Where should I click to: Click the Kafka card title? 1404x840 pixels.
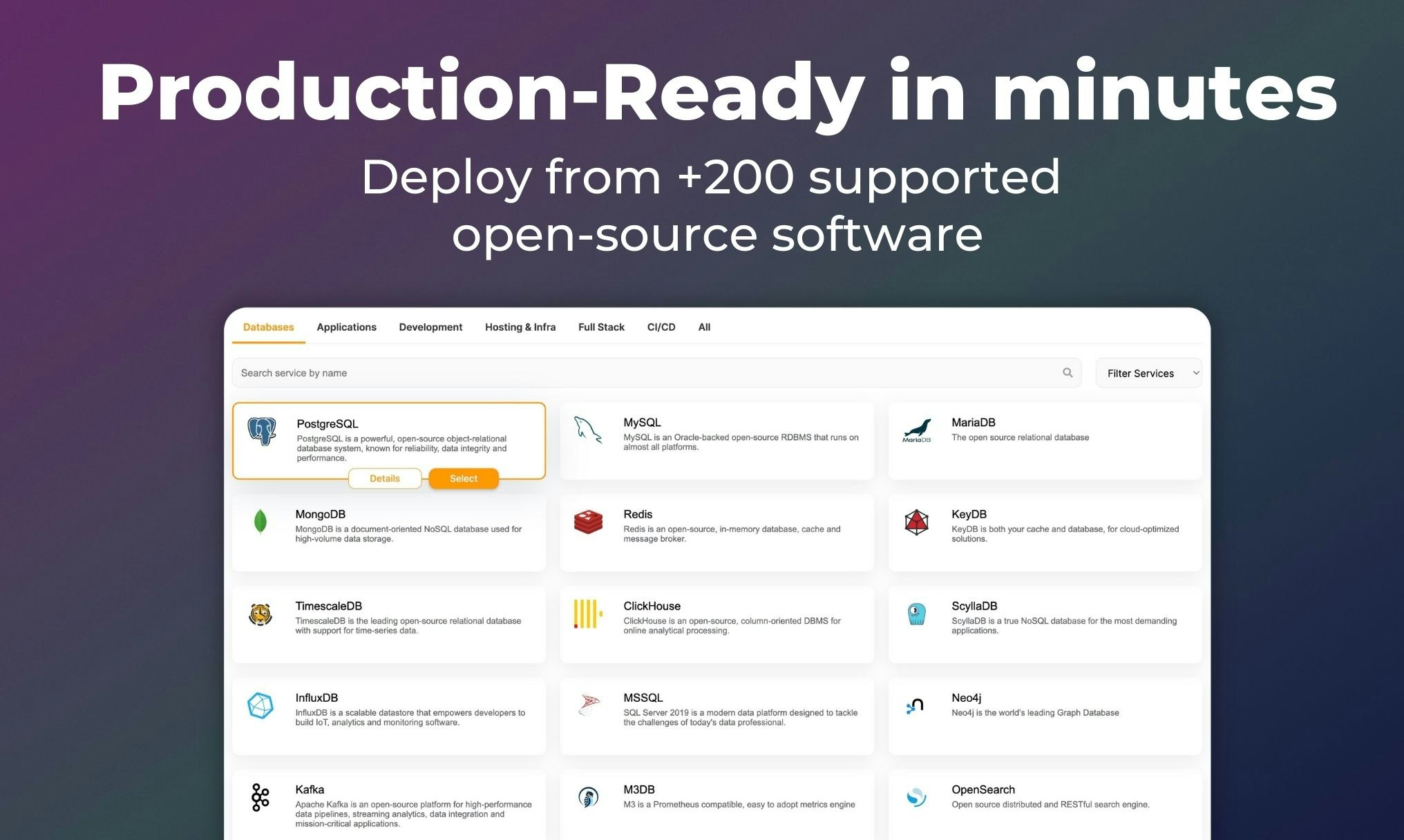coord(310,790)
